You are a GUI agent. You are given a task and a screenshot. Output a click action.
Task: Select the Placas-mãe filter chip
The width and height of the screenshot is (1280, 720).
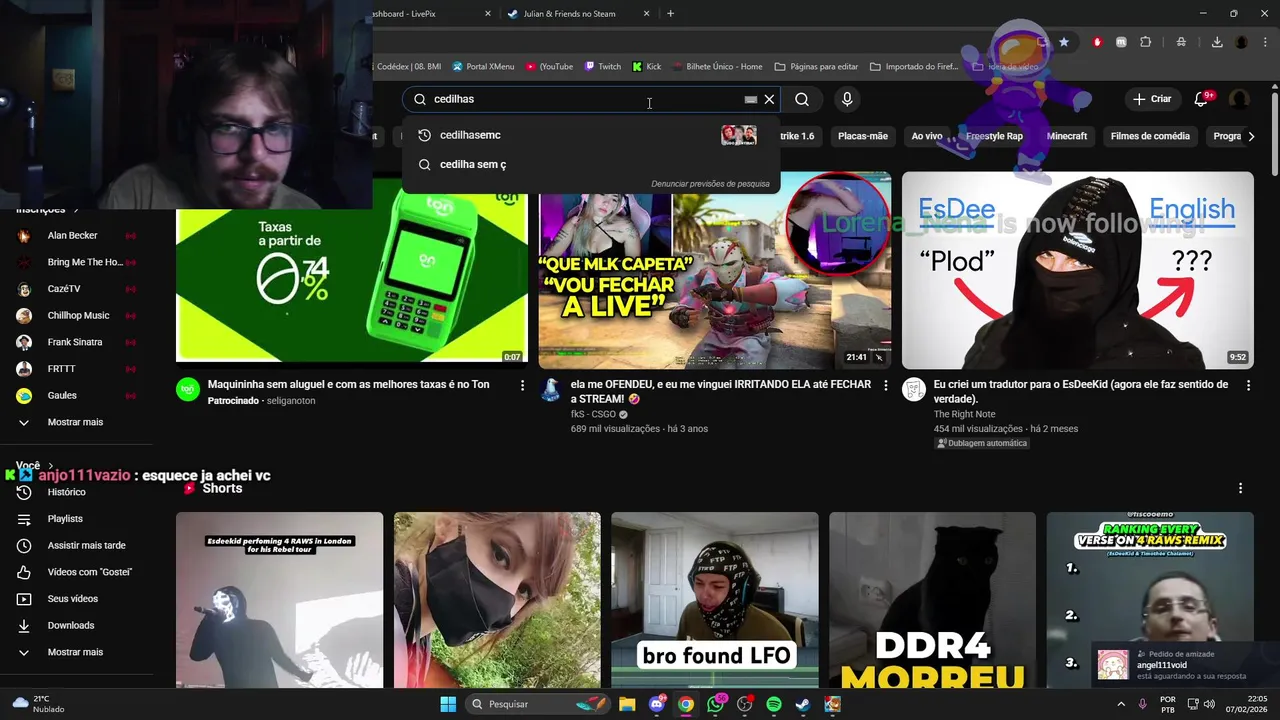(x=863, y=136)
